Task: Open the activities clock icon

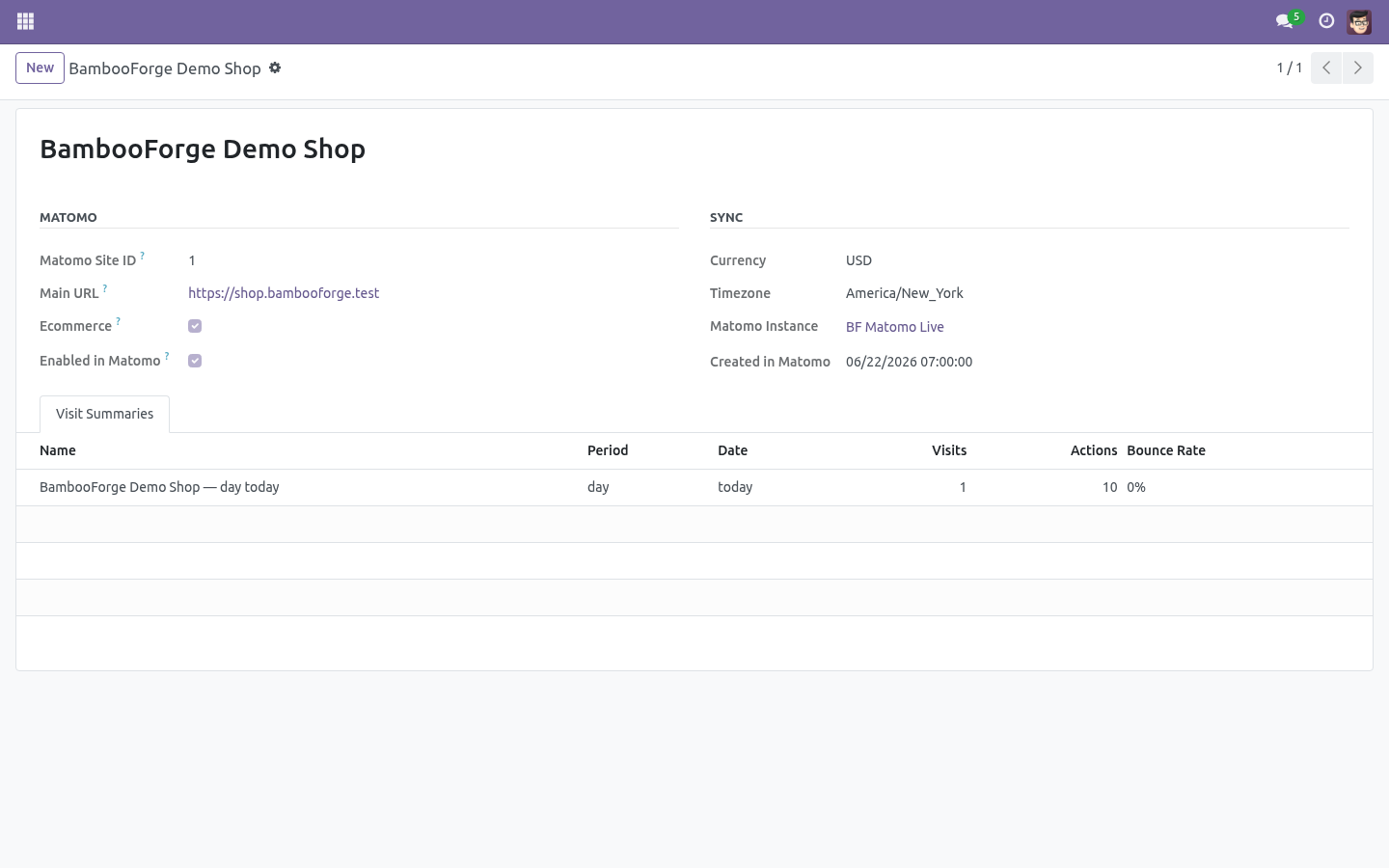Action: (1326, 21)
